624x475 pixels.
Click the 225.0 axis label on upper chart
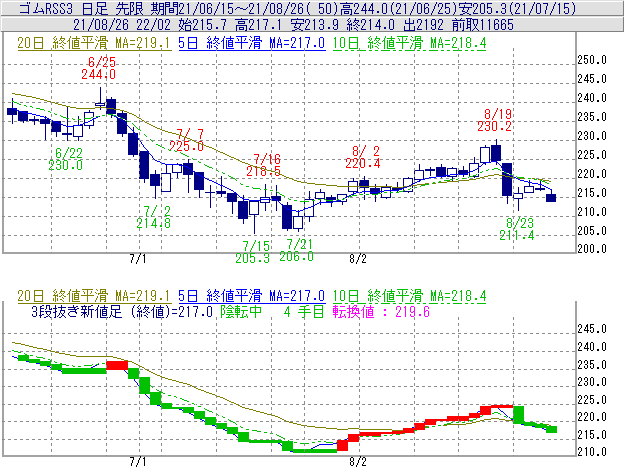pos(592,155)
